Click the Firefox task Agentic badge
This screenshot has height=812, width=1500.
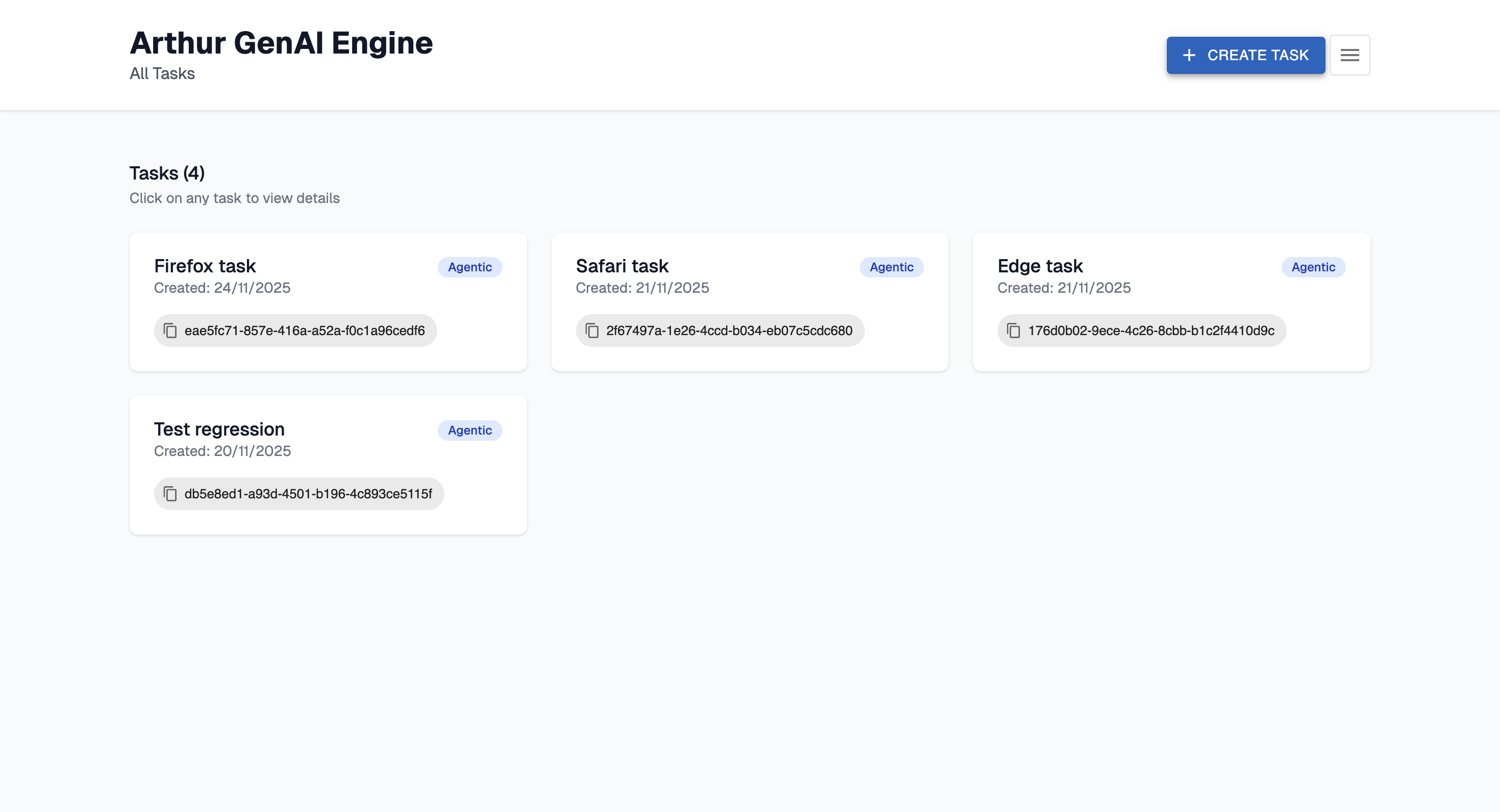(x=469, y=267)
